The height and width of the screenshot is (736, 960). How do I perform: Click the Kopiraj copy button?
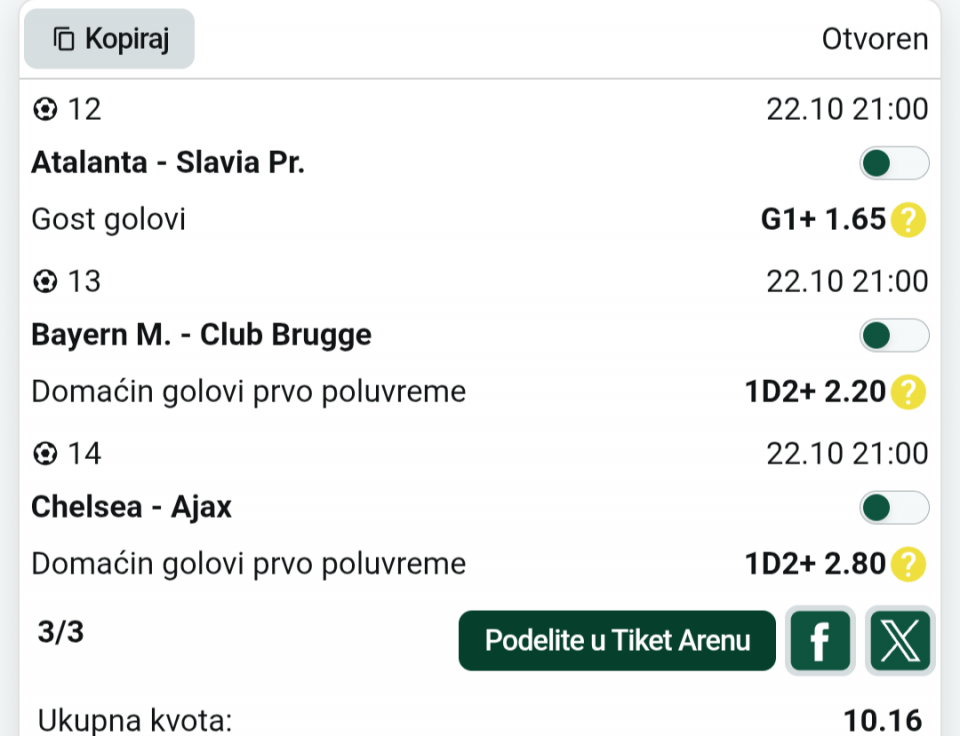point(110,39)
